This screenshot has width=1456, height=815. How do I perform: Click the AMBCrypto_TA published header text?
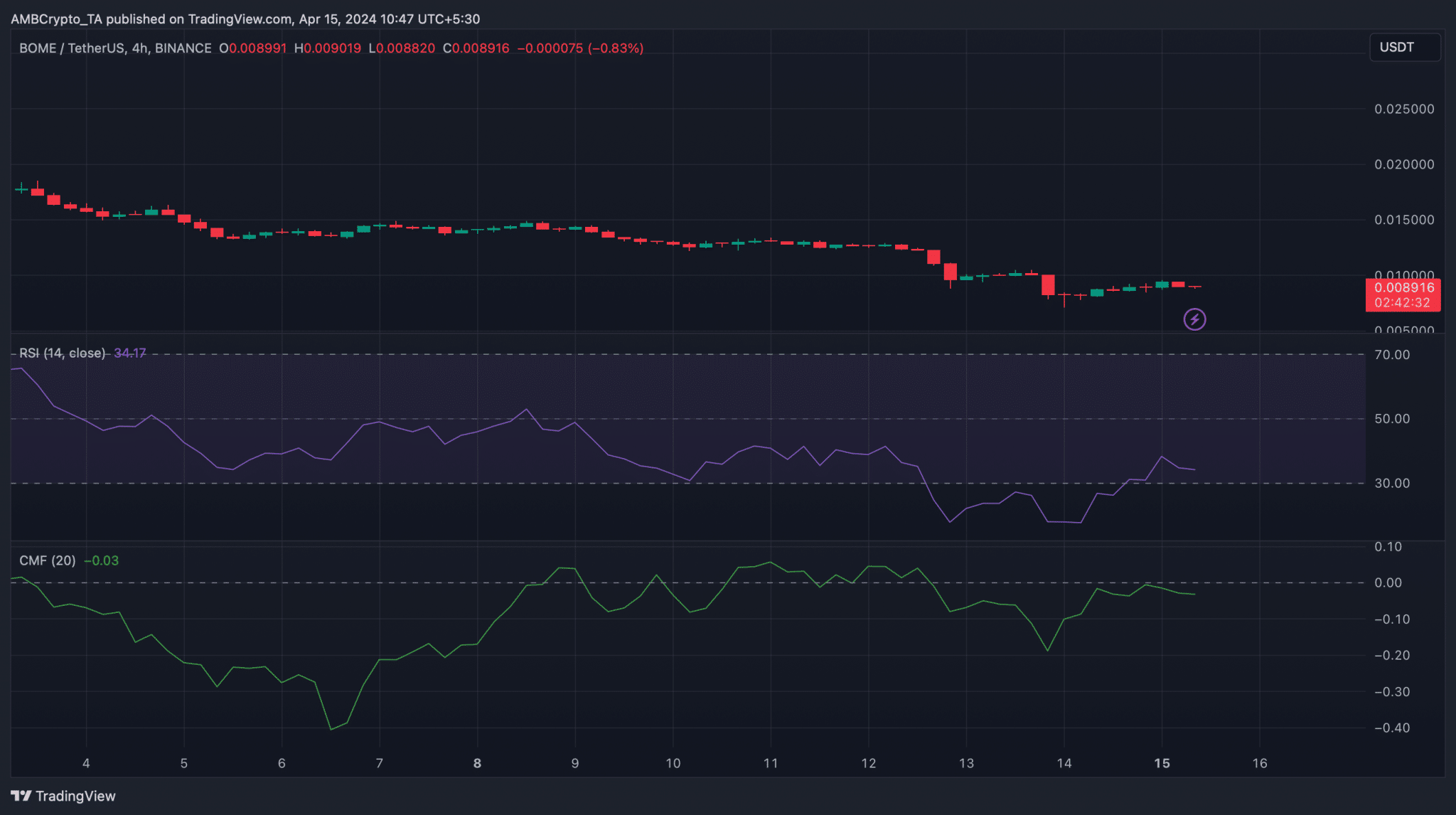[245, 19]
